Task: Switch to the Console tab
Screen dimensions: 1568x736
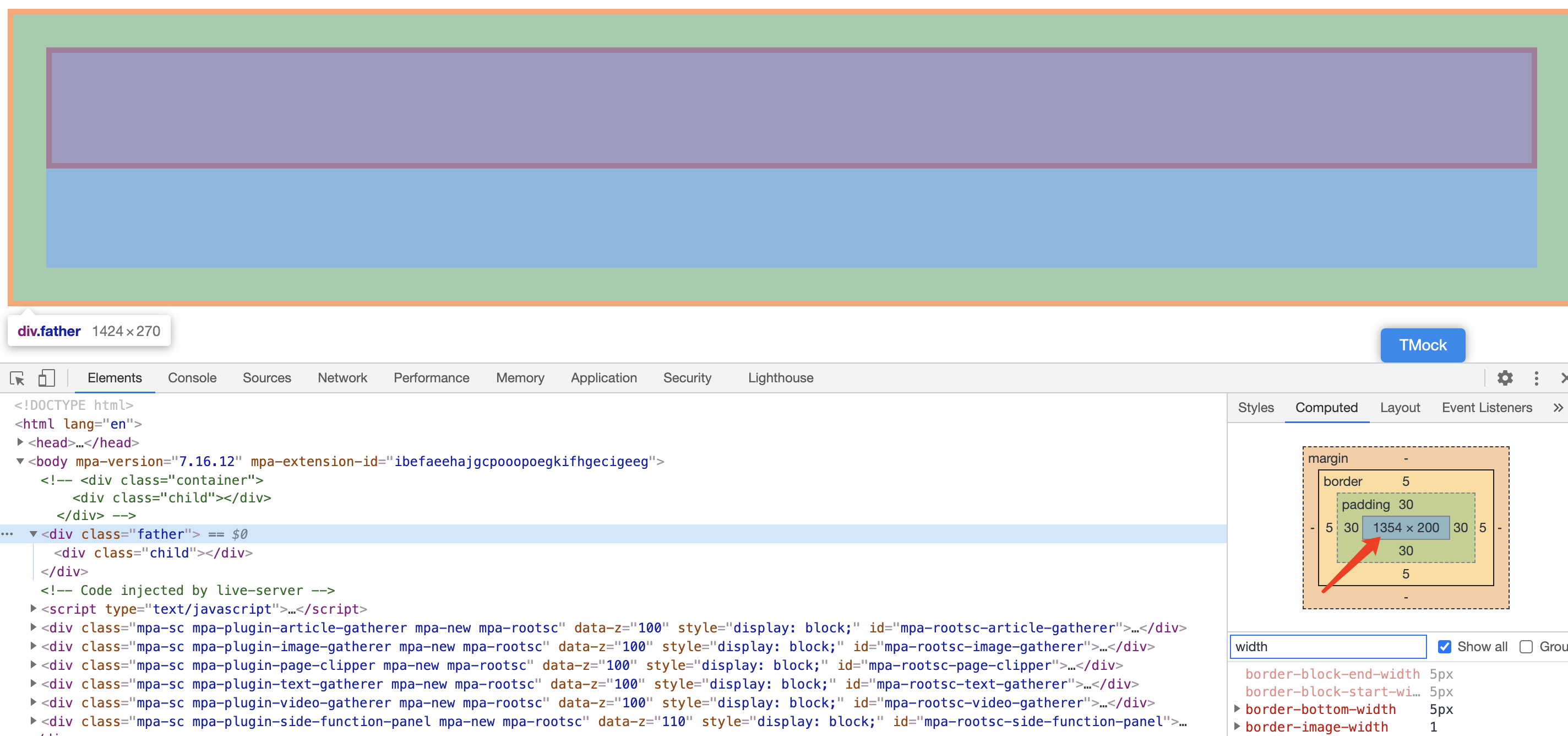Action: click(192, 378)
